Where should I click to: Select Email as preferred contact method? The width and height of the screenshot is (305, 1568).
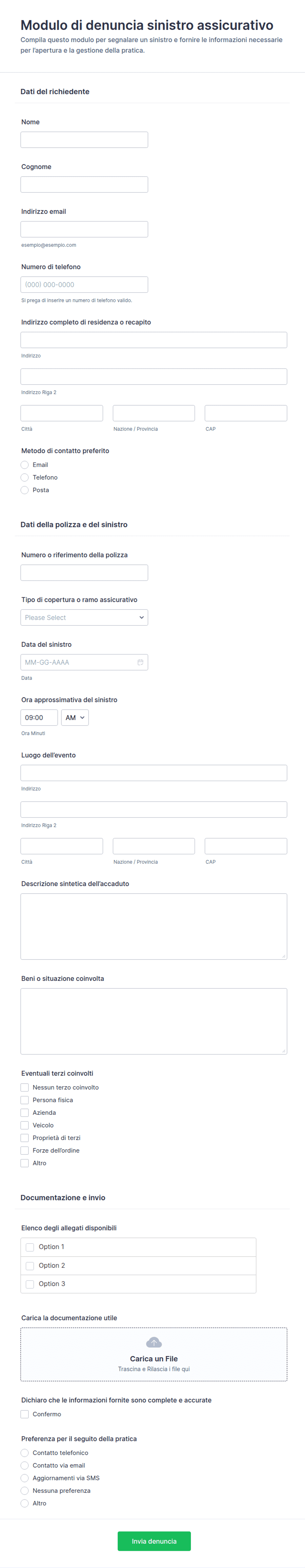tap(25, 465)
